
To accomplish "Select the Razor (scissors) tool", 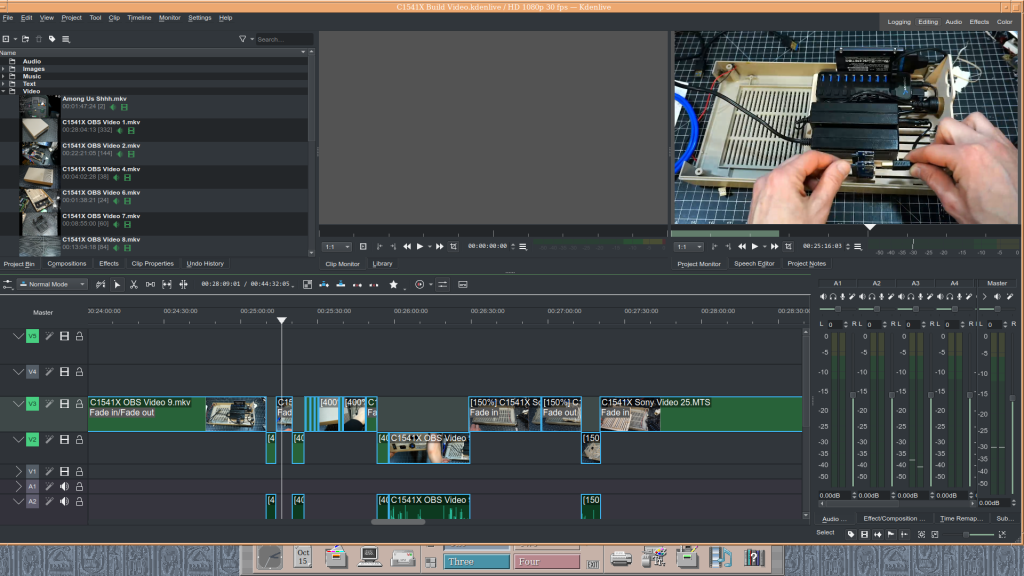I will tap(133, 285).
